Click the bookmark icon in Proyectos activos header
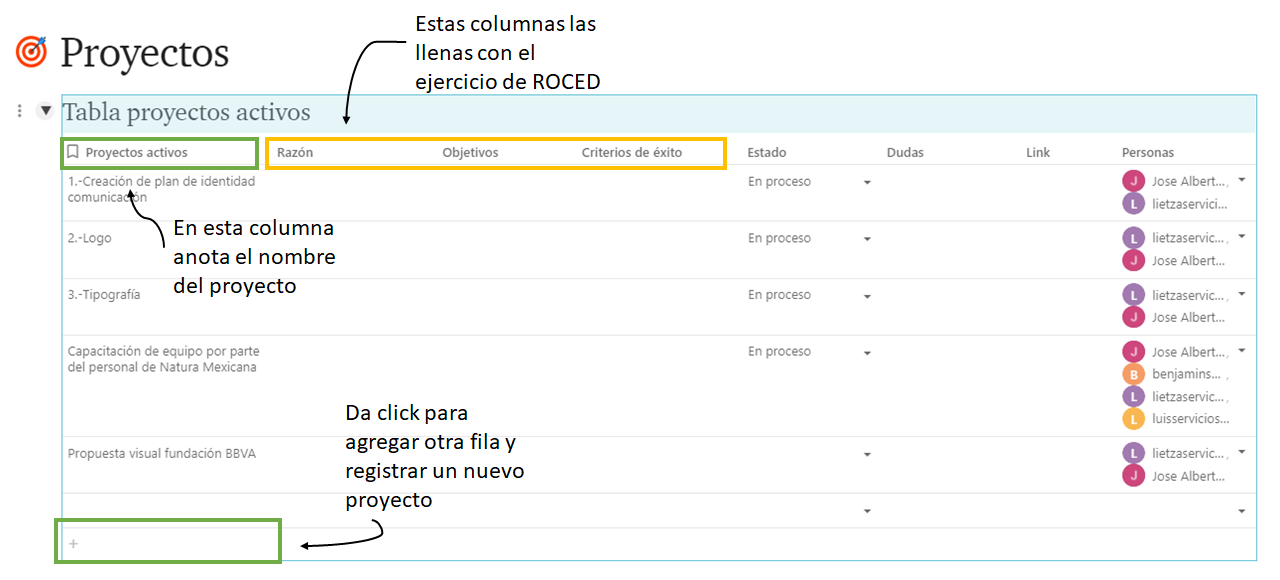Image resolution: width=1280 pixels, height=580 pixels. click(73, 153)
